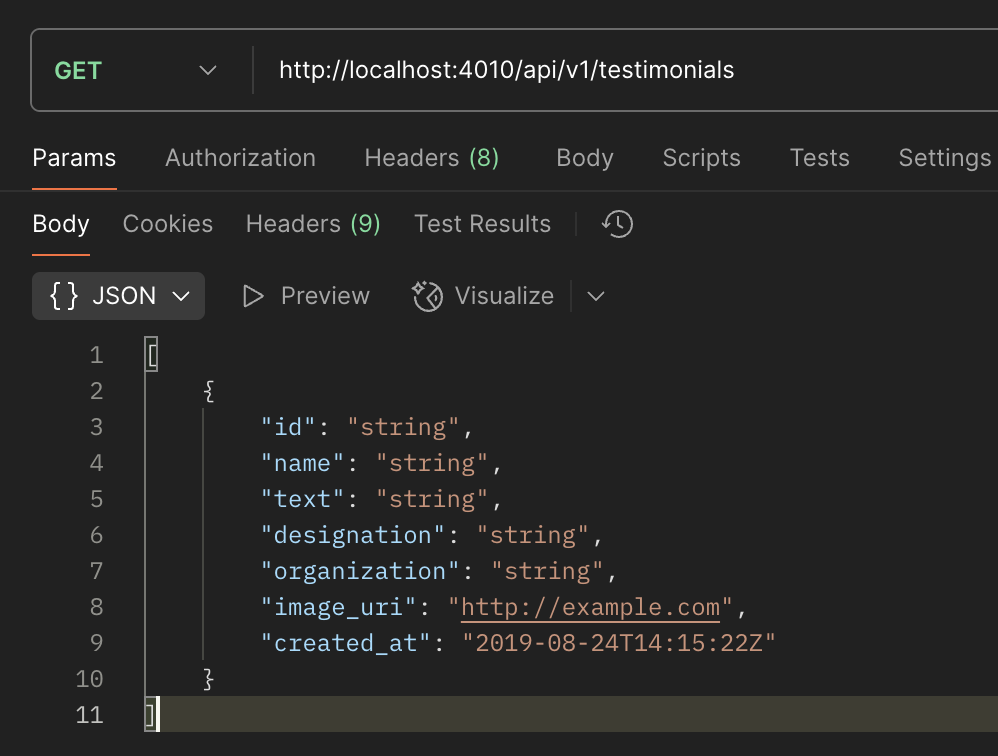This screenshot has height=756, width=998.
Task: Go to the Scripts tab
Action: 701,158
